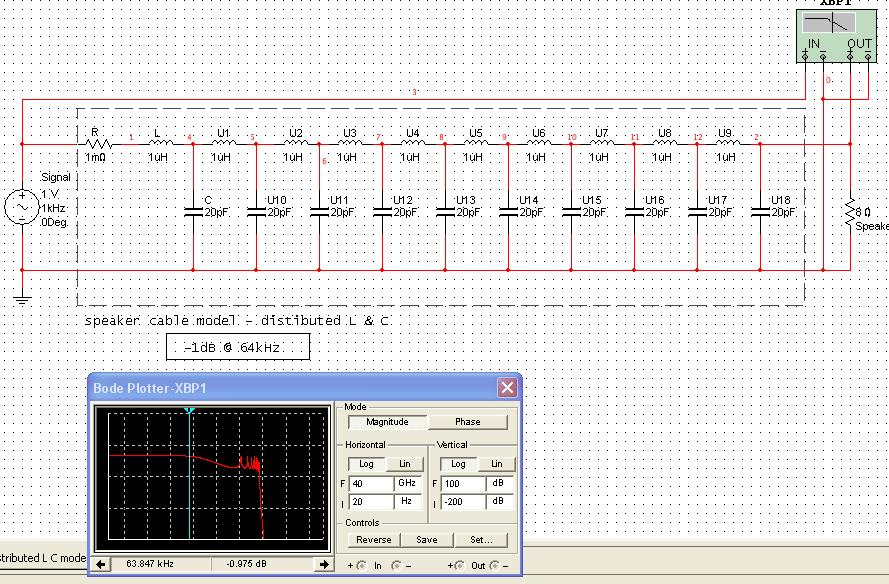Open Vertical final dB unit field
889x584 pixels.
pyautogui.click(x=500, y=484)
